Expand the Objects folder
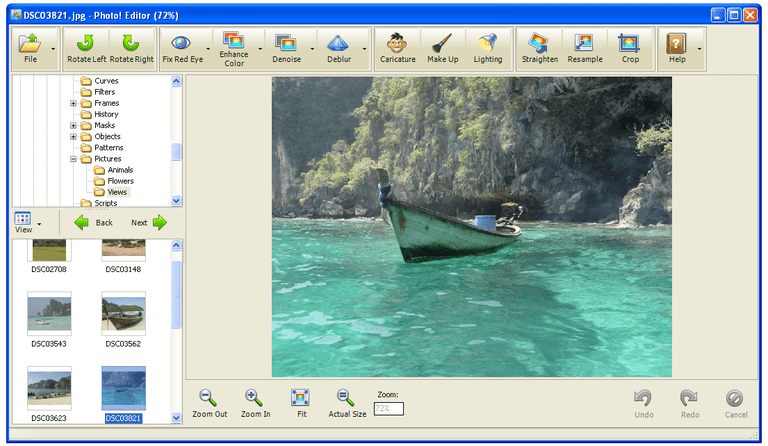 point(73,137)
